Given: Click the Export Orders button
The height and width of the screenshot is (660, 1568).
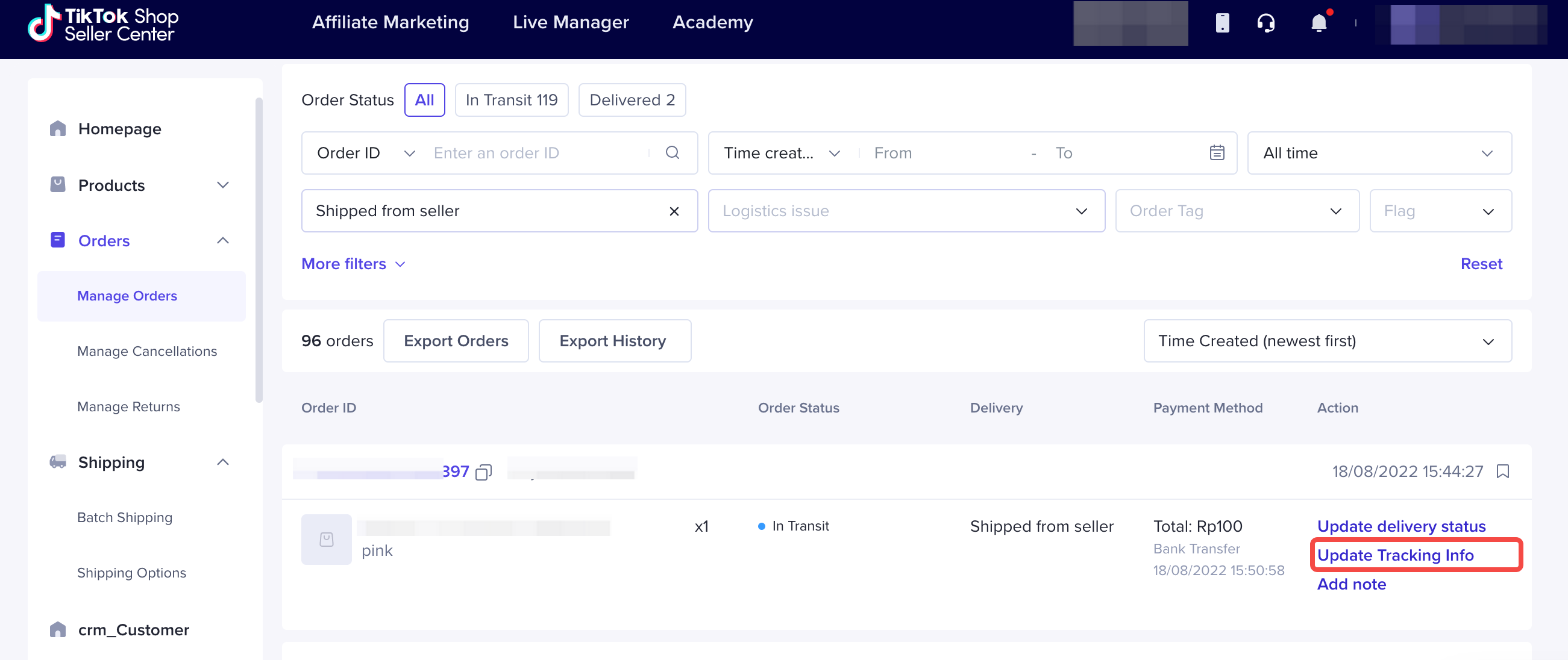Looking at the screenshot, I should [x=456, y=341].
